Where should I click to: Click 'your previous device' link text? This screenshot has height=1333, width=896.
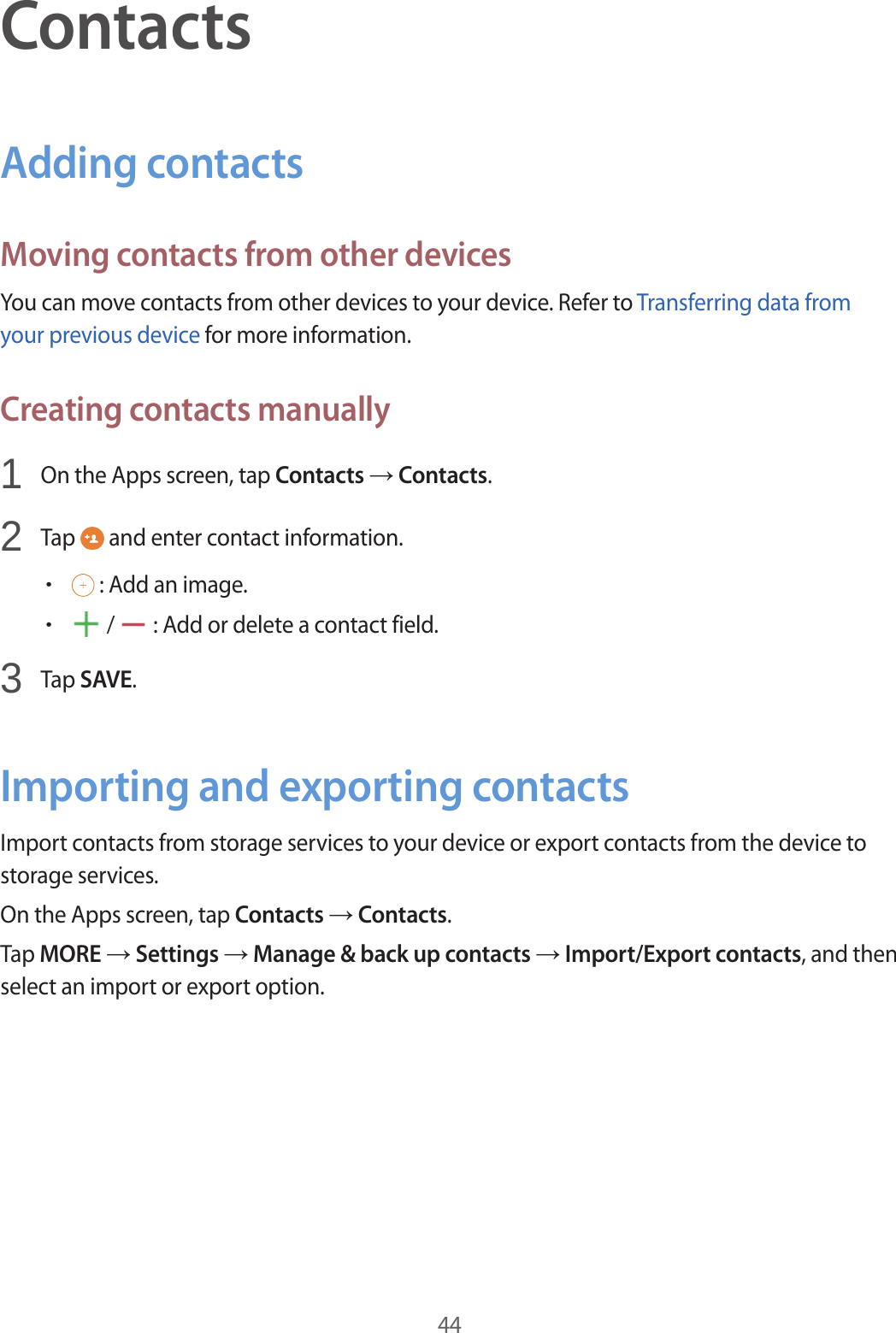[x=100, y=335]
